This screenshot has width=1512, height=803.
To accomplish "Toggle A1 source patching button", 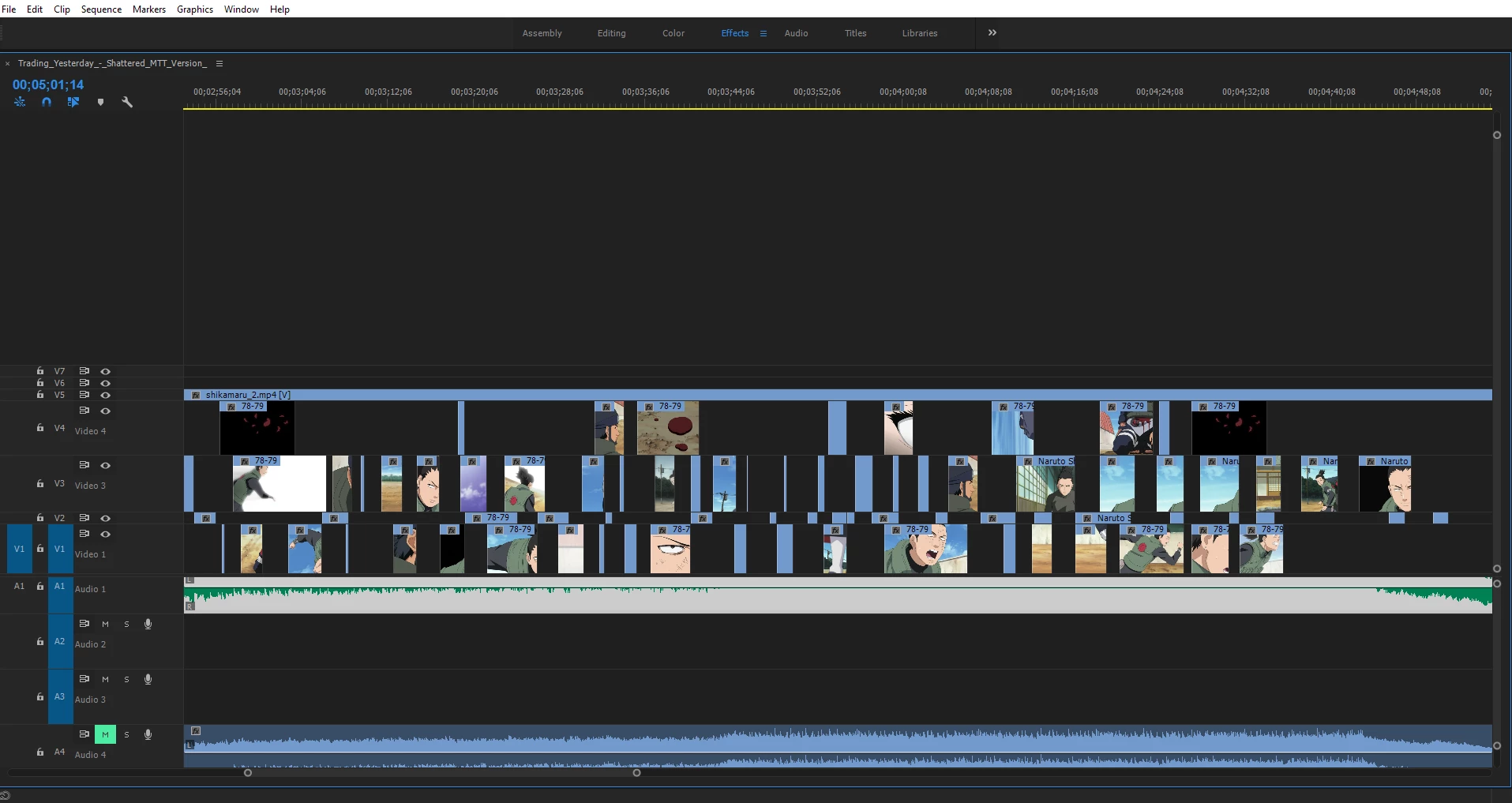I will pos(19,586).
